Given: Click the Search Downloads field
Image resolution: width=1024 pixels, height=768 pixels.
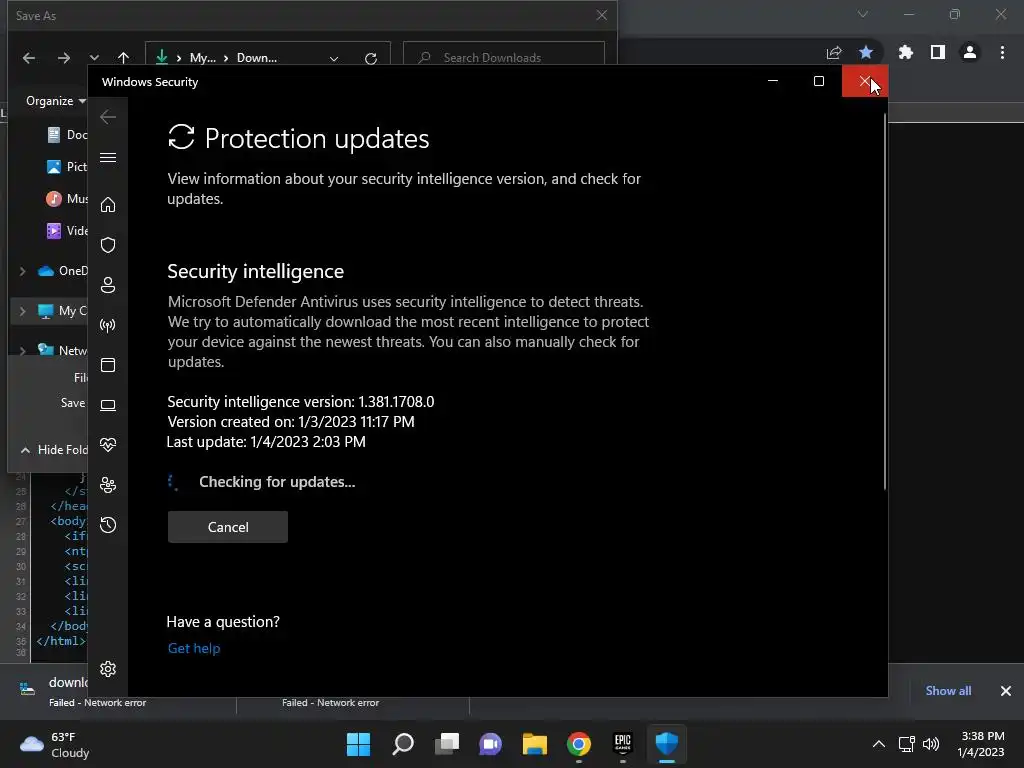Looking at the screenshot, I should 504,58.
